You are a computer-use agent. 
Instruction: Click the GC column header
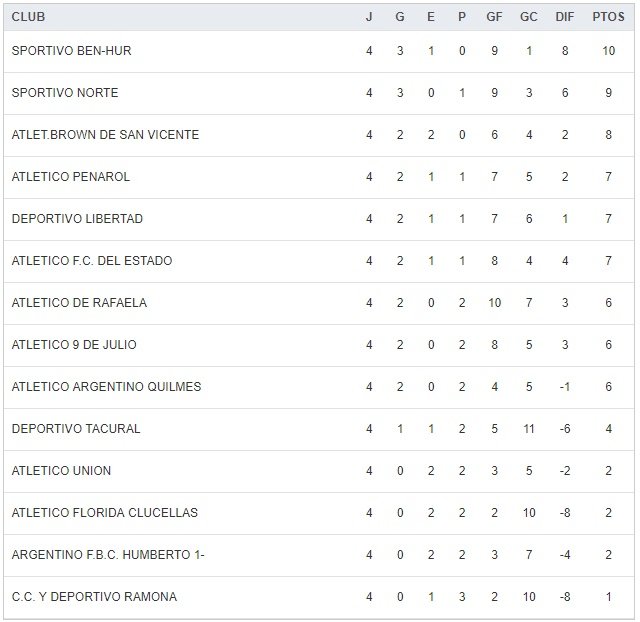(529, 17)
